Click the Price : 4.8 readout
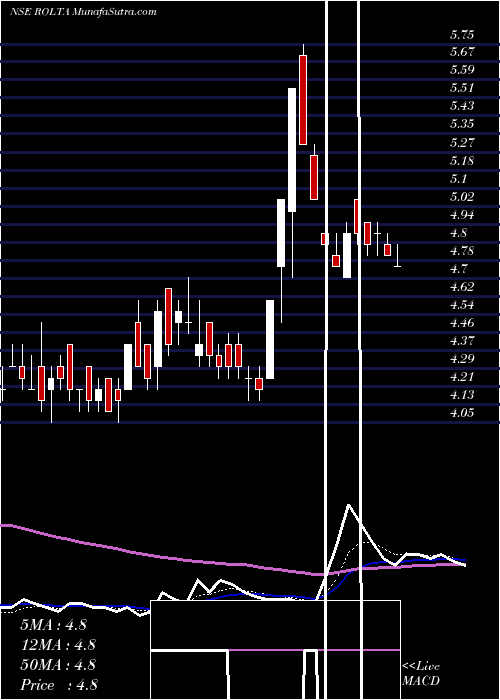Image resolution: width=500 pixels, height=700 pixels. click(59, 685)
